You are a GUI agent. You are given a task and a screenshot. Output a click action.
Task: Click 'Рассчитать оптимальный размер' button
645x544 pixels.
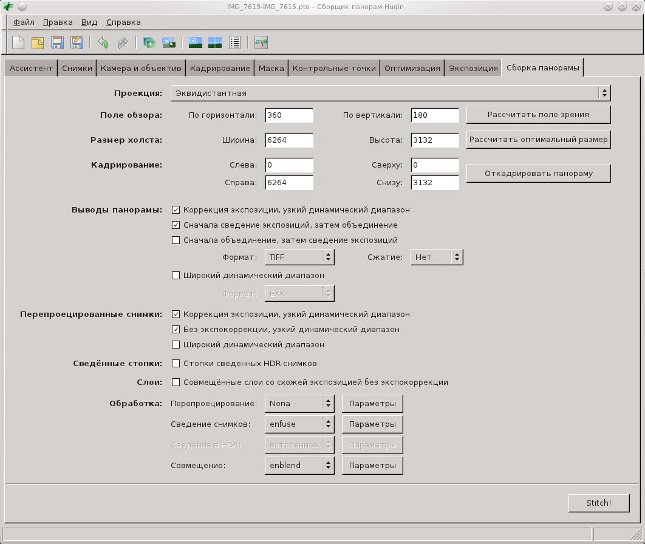[x=538, y=139]
